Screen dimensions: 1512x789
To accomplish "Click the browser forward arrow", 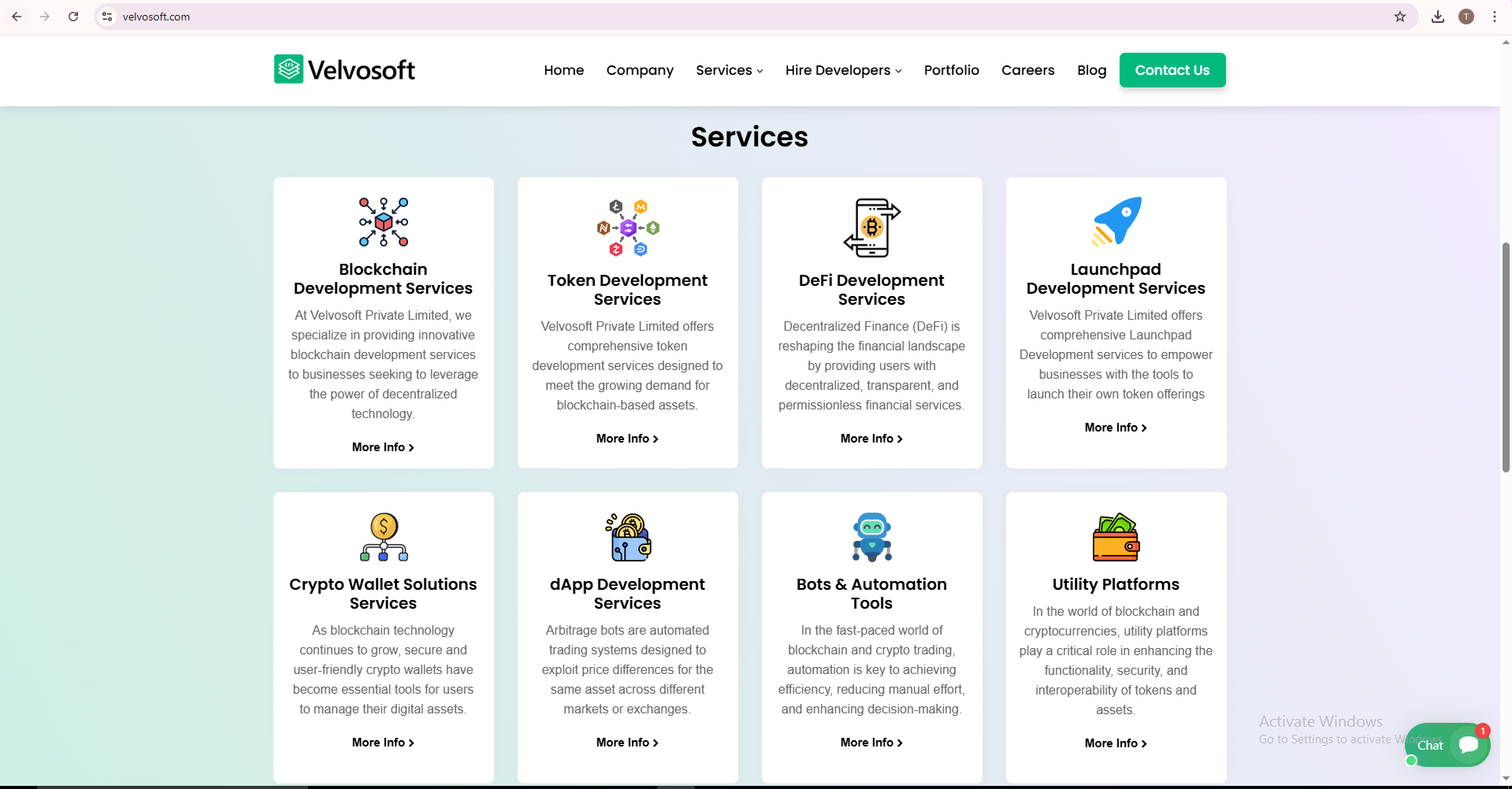I will (x=45, y=17).
